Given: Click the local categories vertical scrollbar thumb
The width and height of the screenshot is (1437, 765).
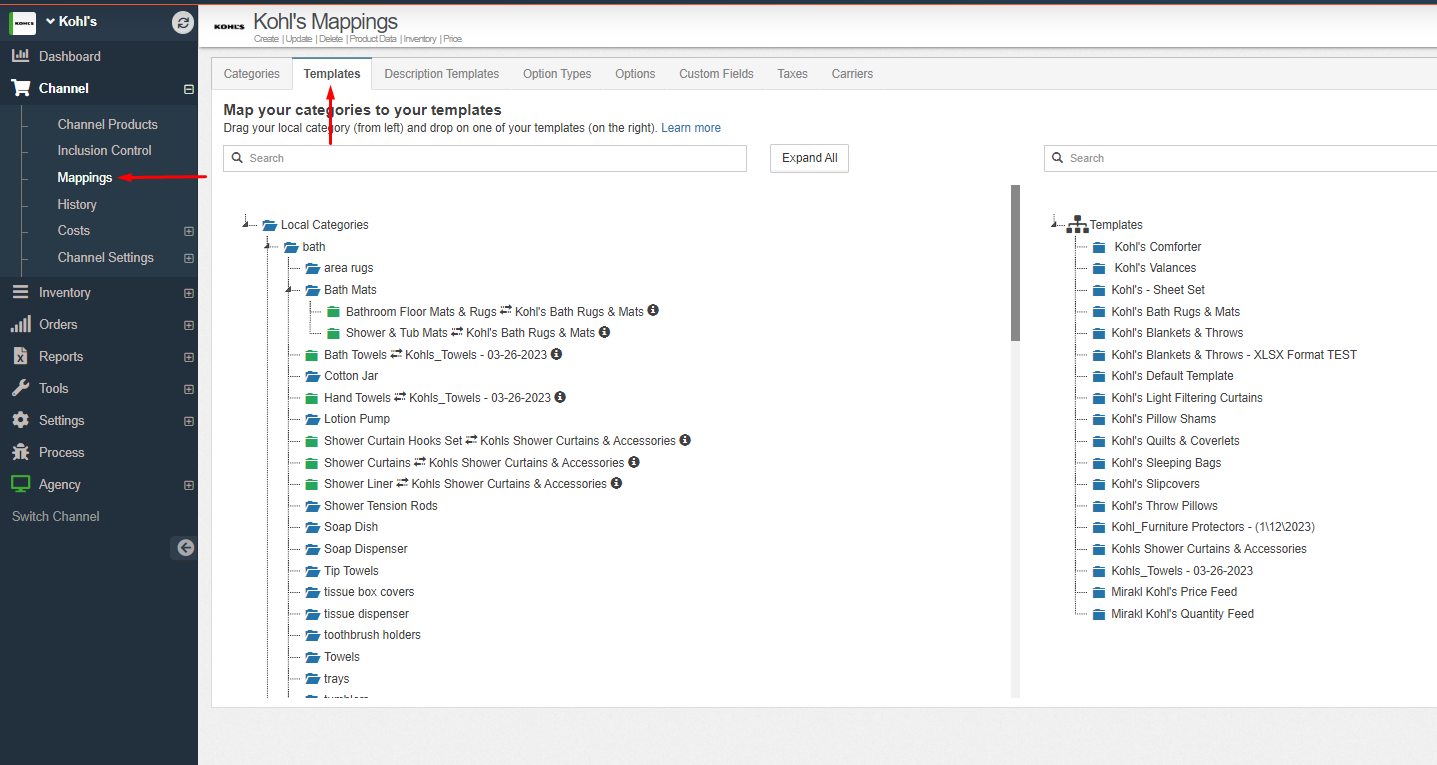Looking at the screenshot, I should [1015, 263].
